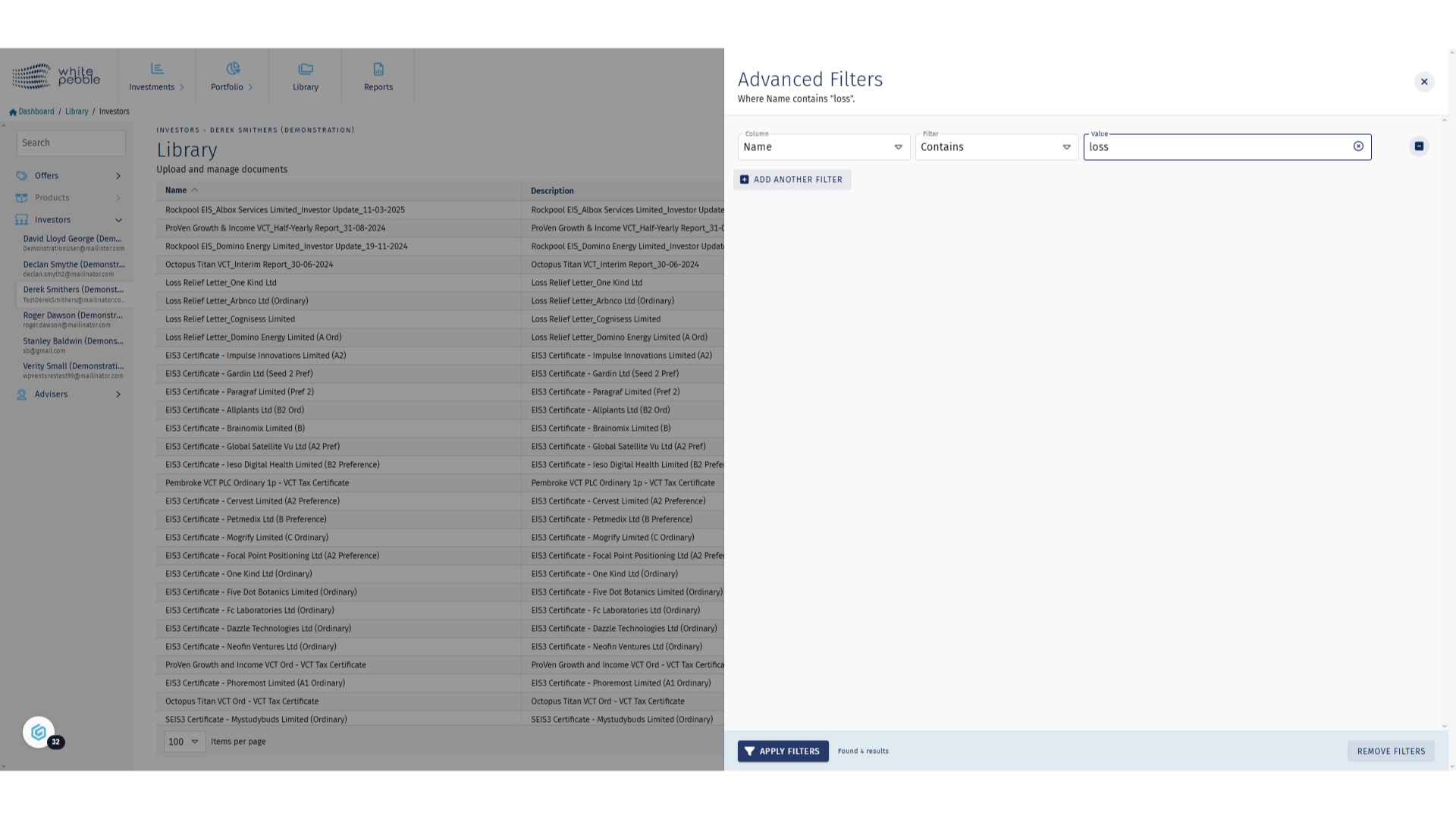Open the Contains filter type dropdown
Screen dimensions: 1456x819
pos(996,147)
